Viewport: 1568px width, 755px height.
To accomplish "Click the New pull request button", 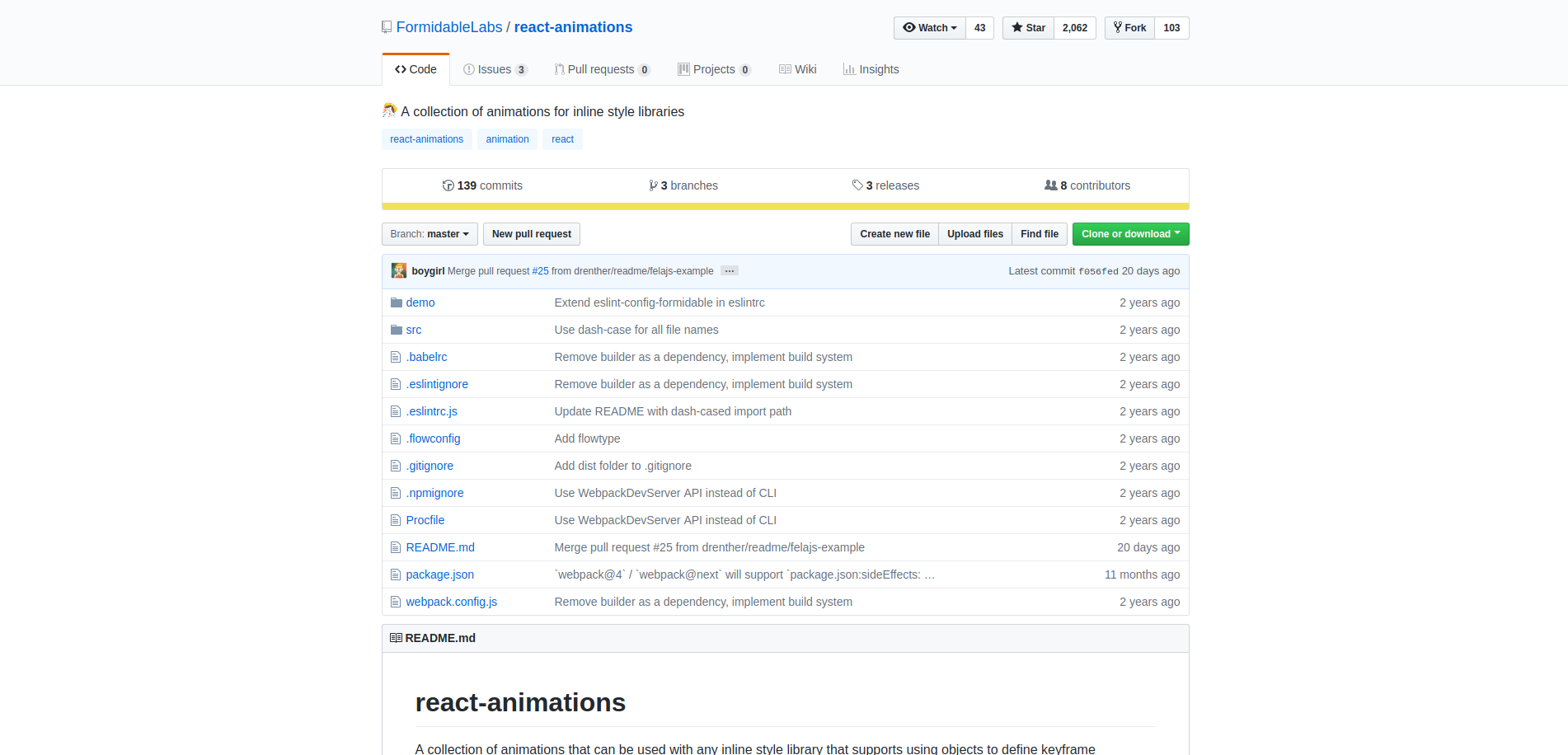I will (x=531, y=234).
